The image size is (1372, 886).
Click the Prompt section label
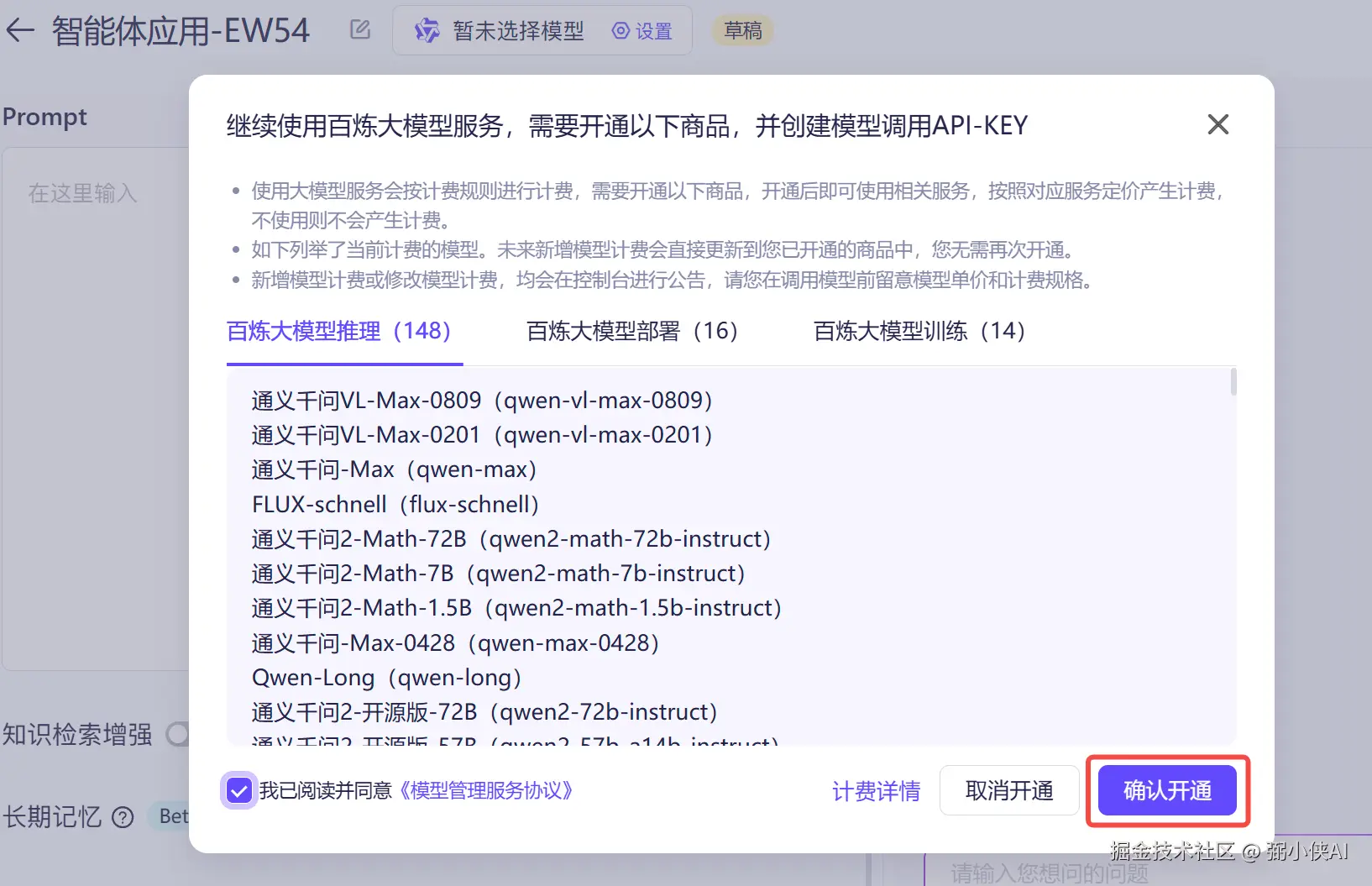(x=45, y=117)
